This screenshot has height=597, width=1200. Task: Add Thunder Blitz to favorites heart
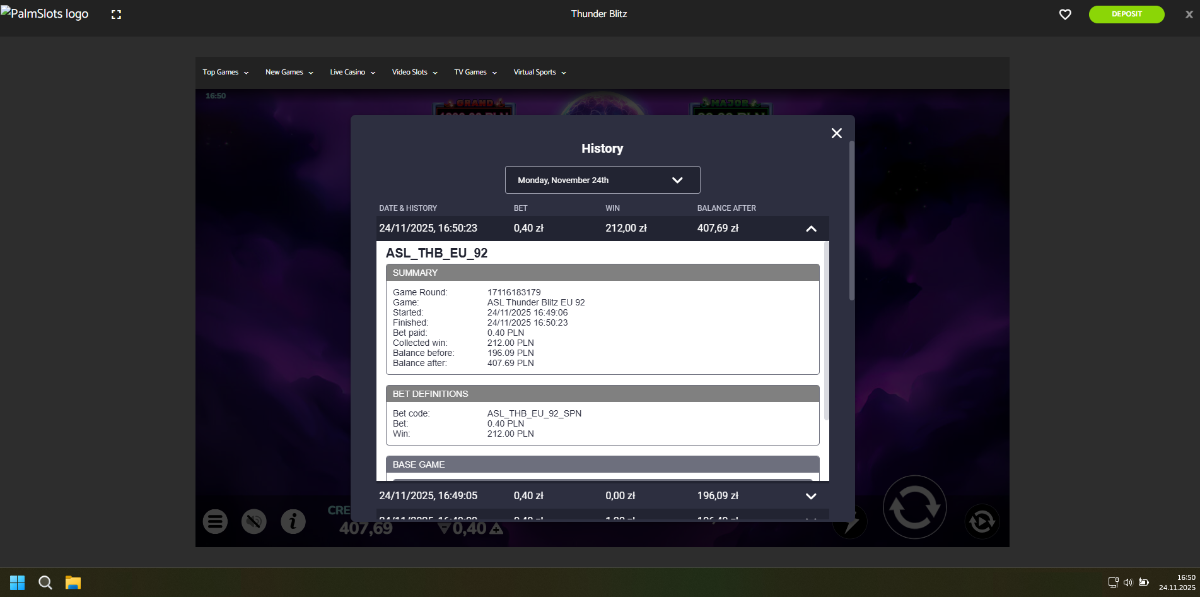coord(1065,15)
